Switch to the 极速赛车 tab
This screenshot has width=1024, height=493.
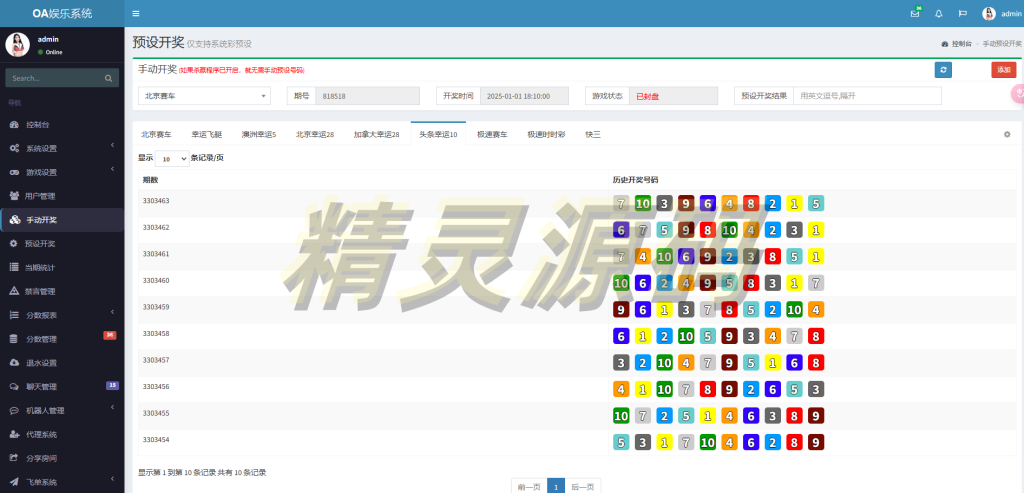point(492,135)
